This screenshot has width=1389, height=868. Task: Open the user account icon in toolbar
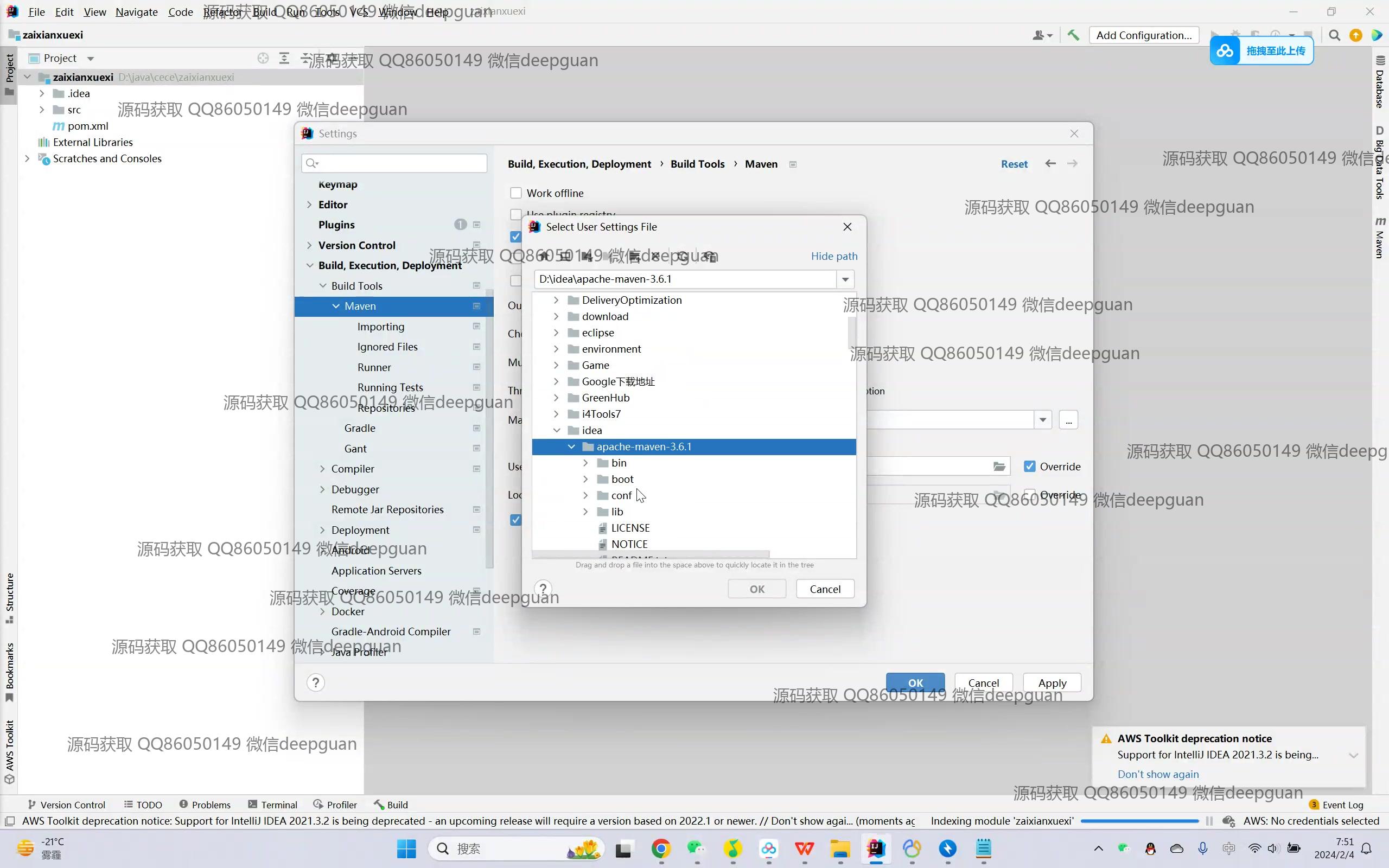(x=1042, y=36)
